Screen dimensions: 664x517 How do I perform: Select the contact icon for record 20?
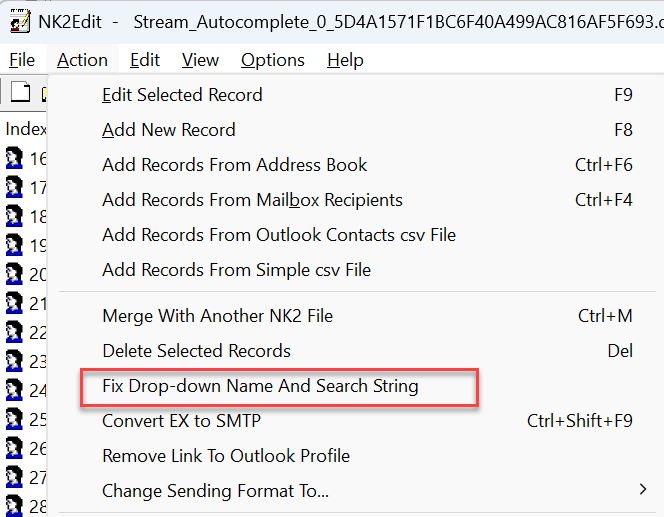click(14, 274)
